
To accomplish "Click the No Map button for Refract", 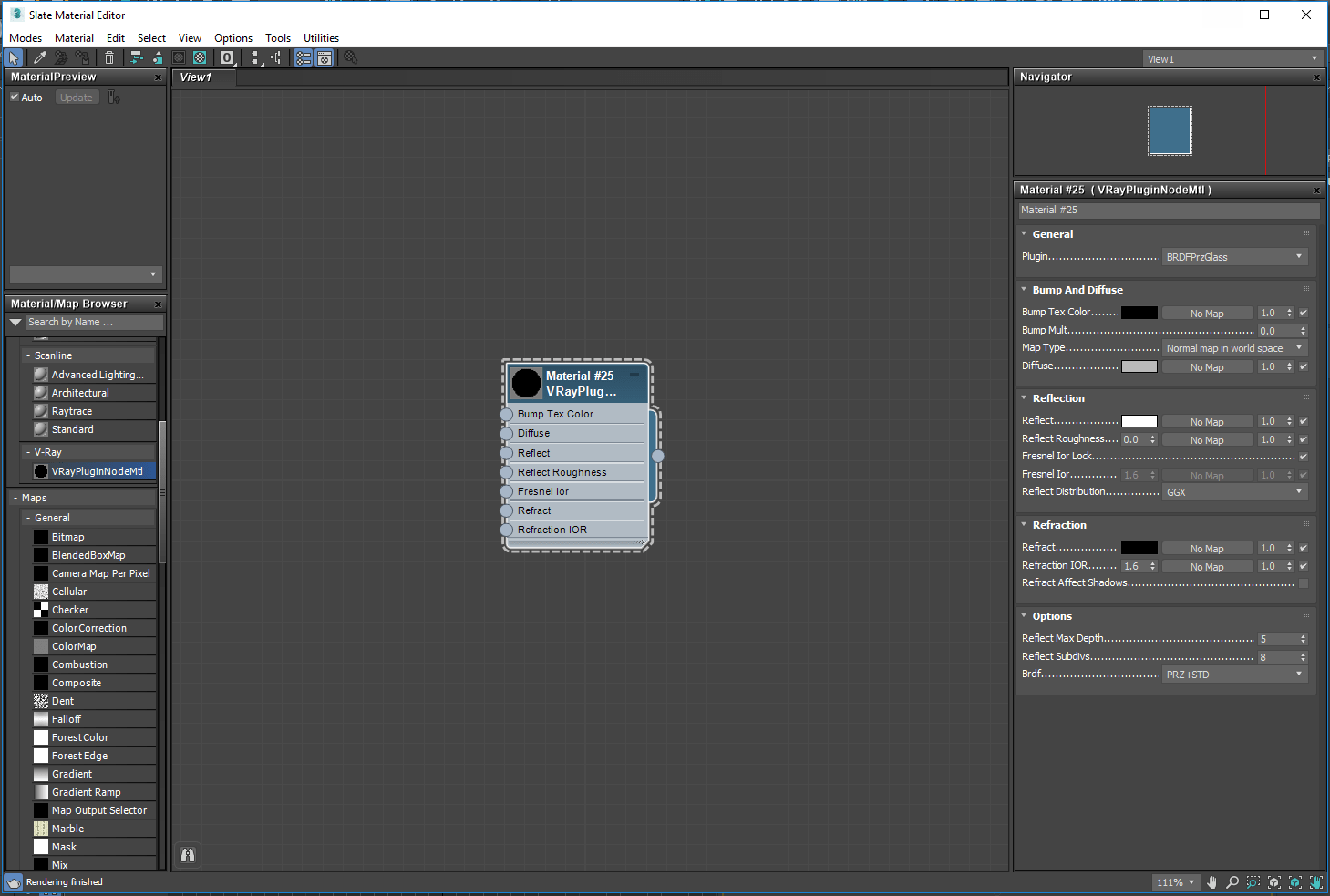I will [x=1207, y=549].
